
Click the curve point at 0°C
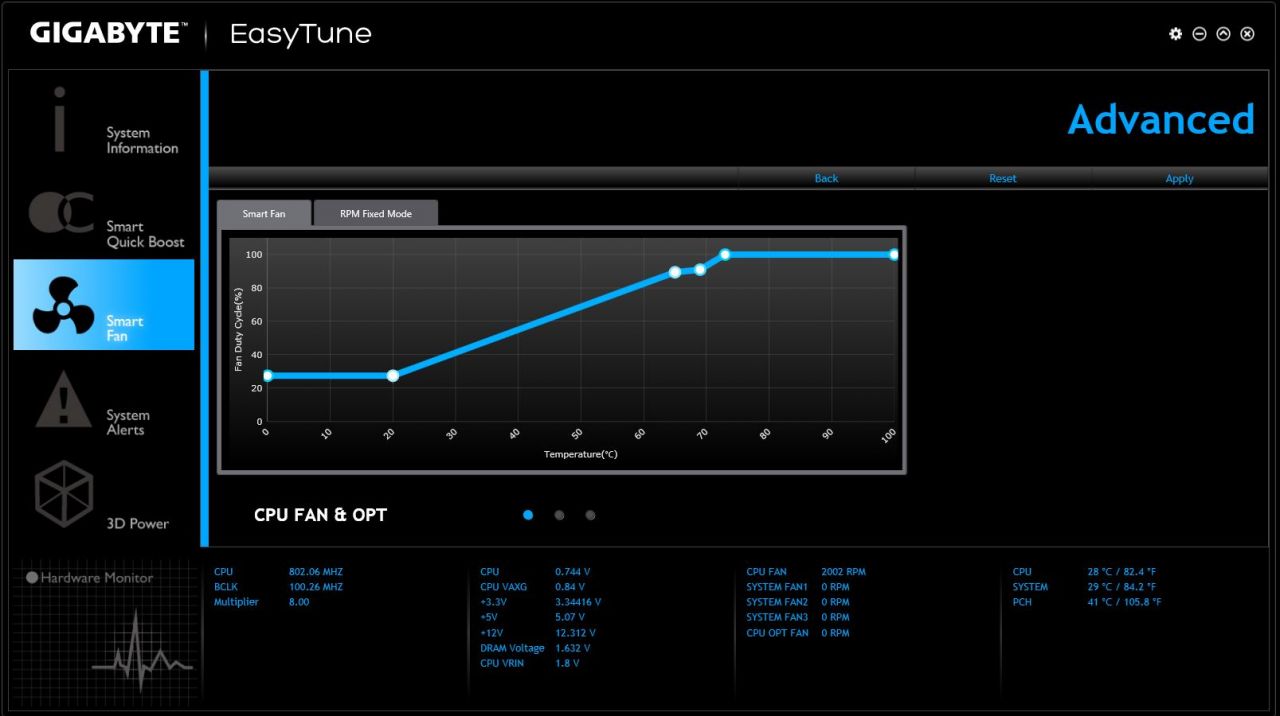(267, 376)
